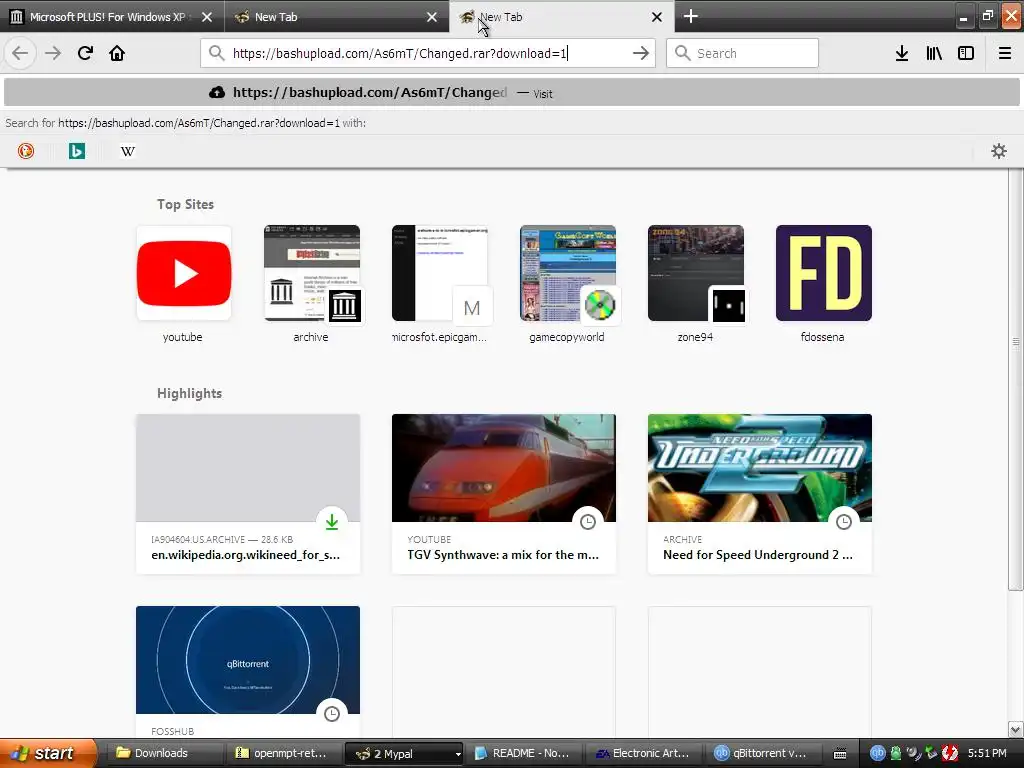Expand the 2 Mypal taskbar group
1024x768 pixels.
click(x=458, y=754)
